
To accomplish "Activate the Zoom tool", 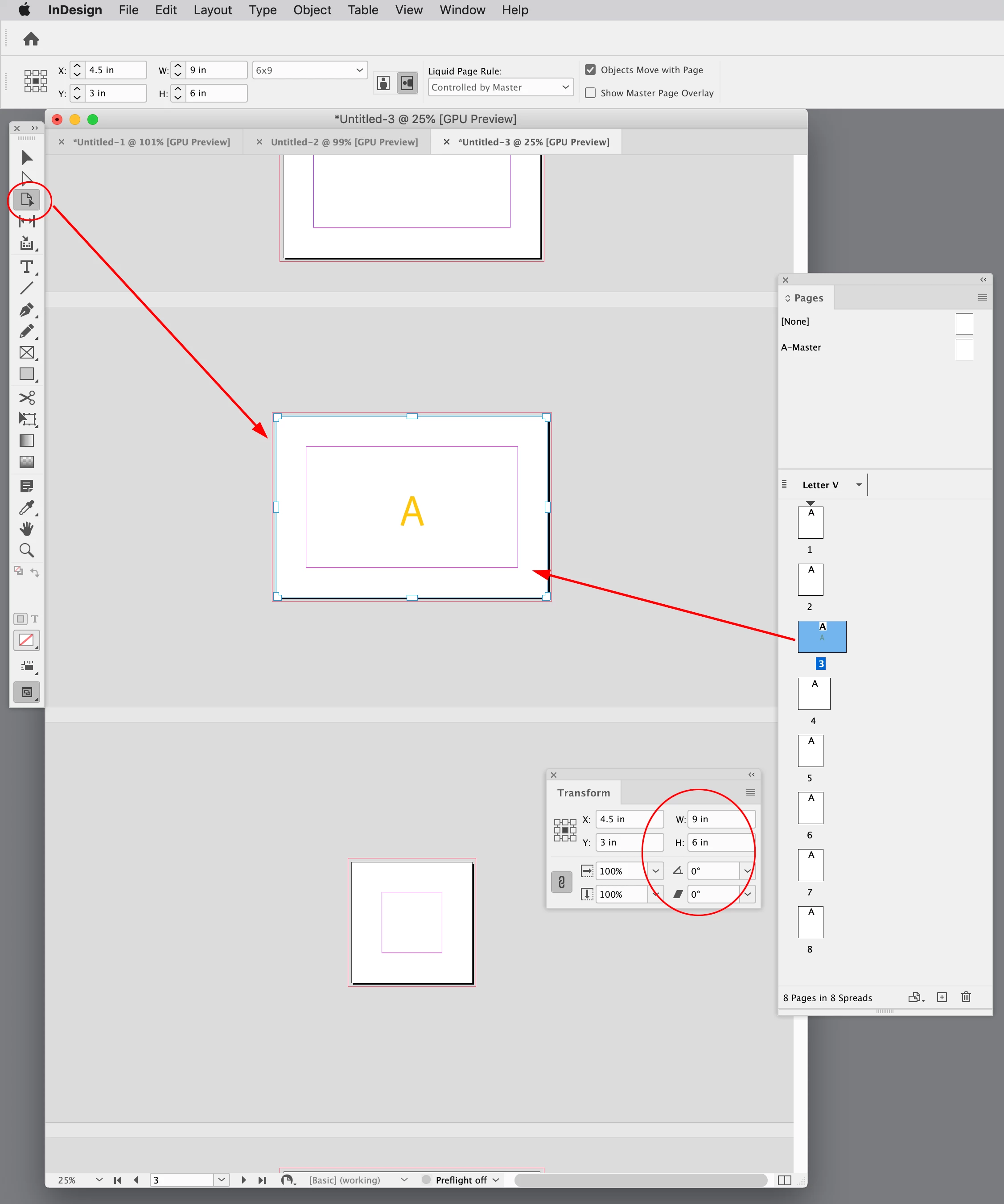I will tap(26, 550).
